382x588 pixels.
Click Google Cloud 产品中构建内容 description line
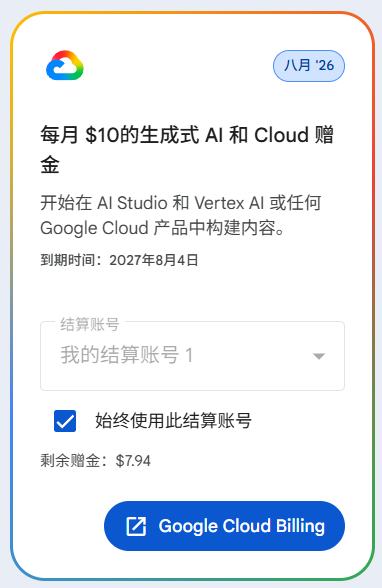(x=162, y=228)
